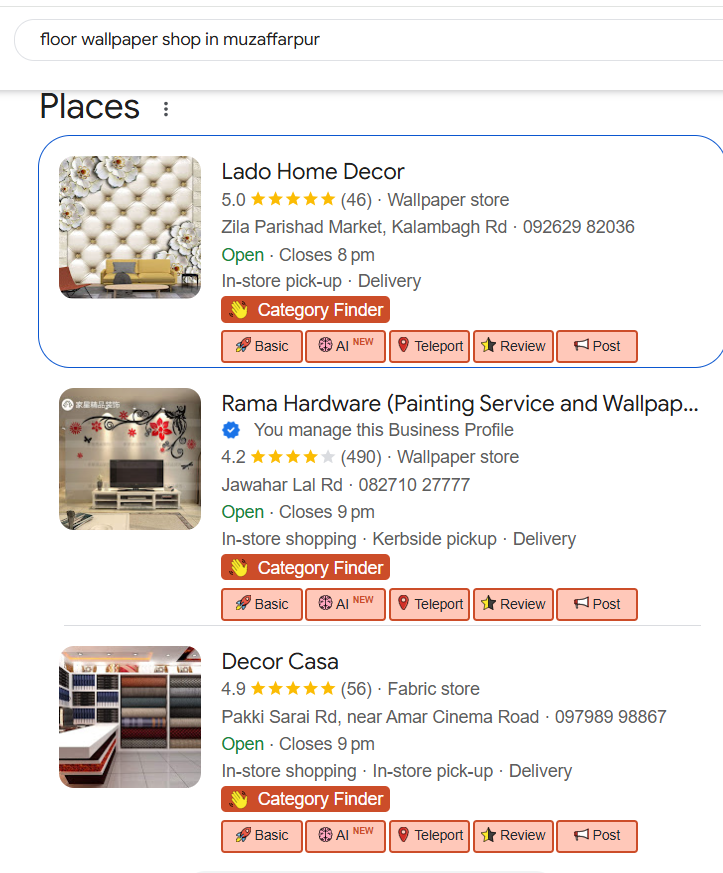Open the Lado Home Decor thumbnail image
This screenshot has height=873, width=723.
130,227
